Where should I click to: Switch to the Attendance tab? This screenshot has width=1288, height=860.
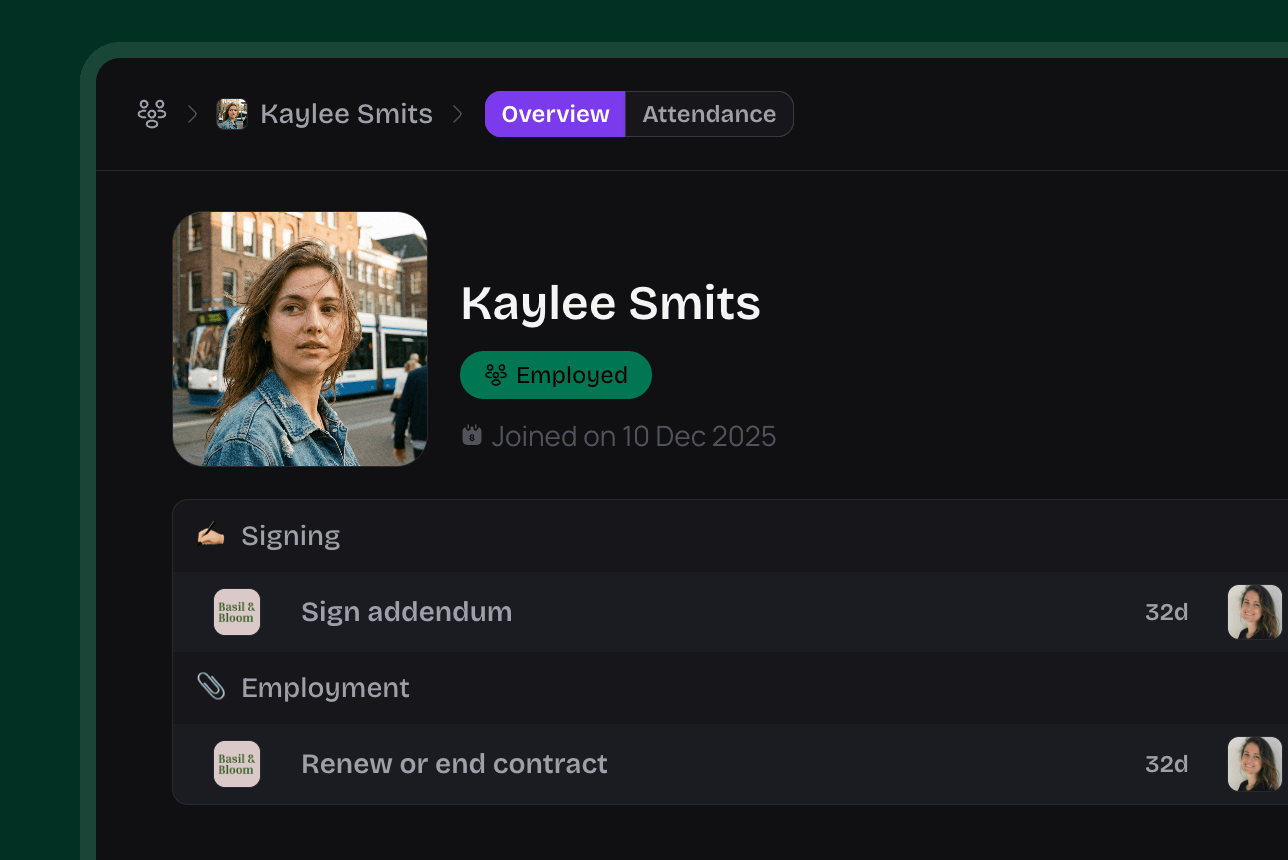coord(709,114)
